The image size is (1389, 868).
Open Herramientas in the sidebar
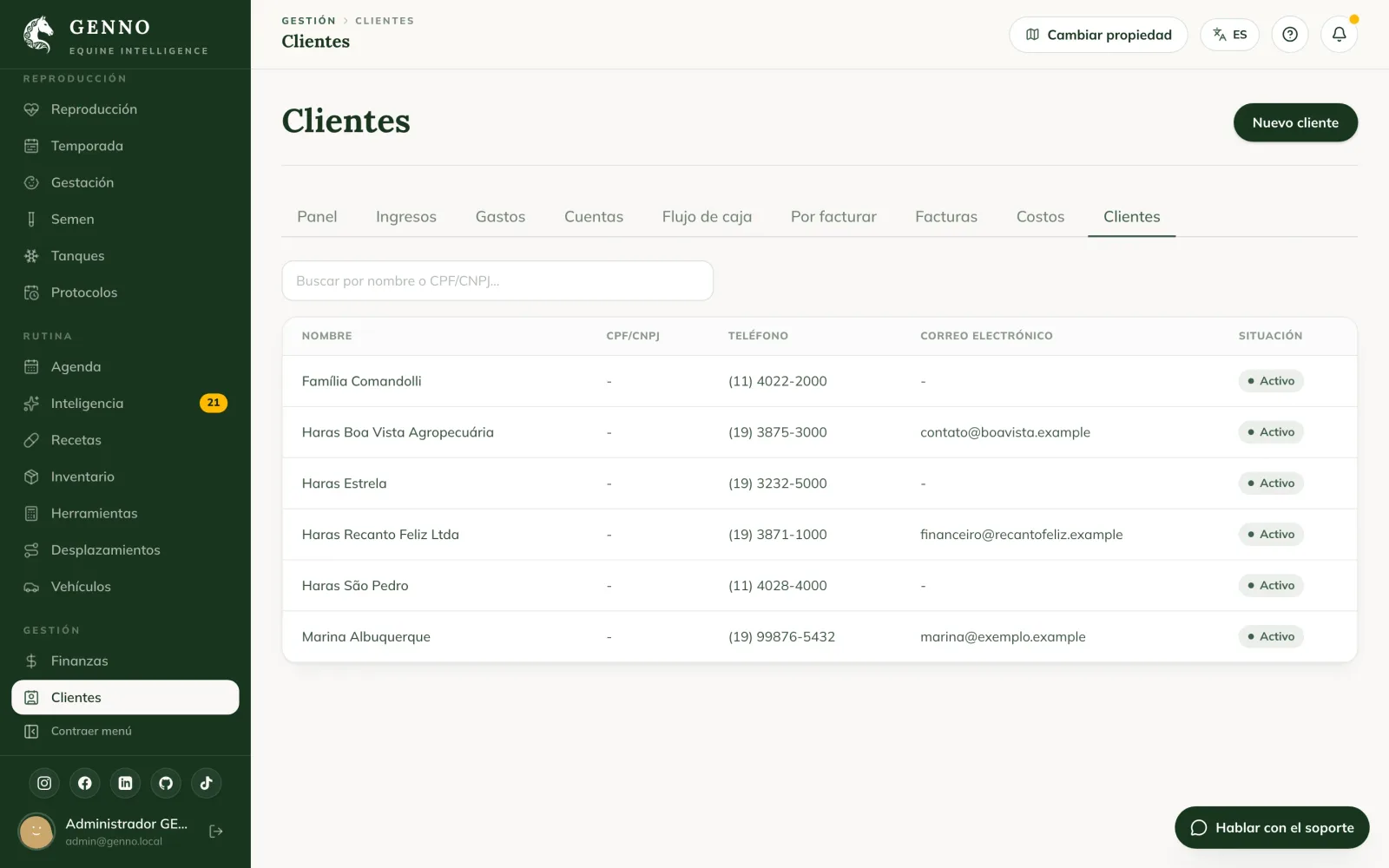[x=125, y=513]
